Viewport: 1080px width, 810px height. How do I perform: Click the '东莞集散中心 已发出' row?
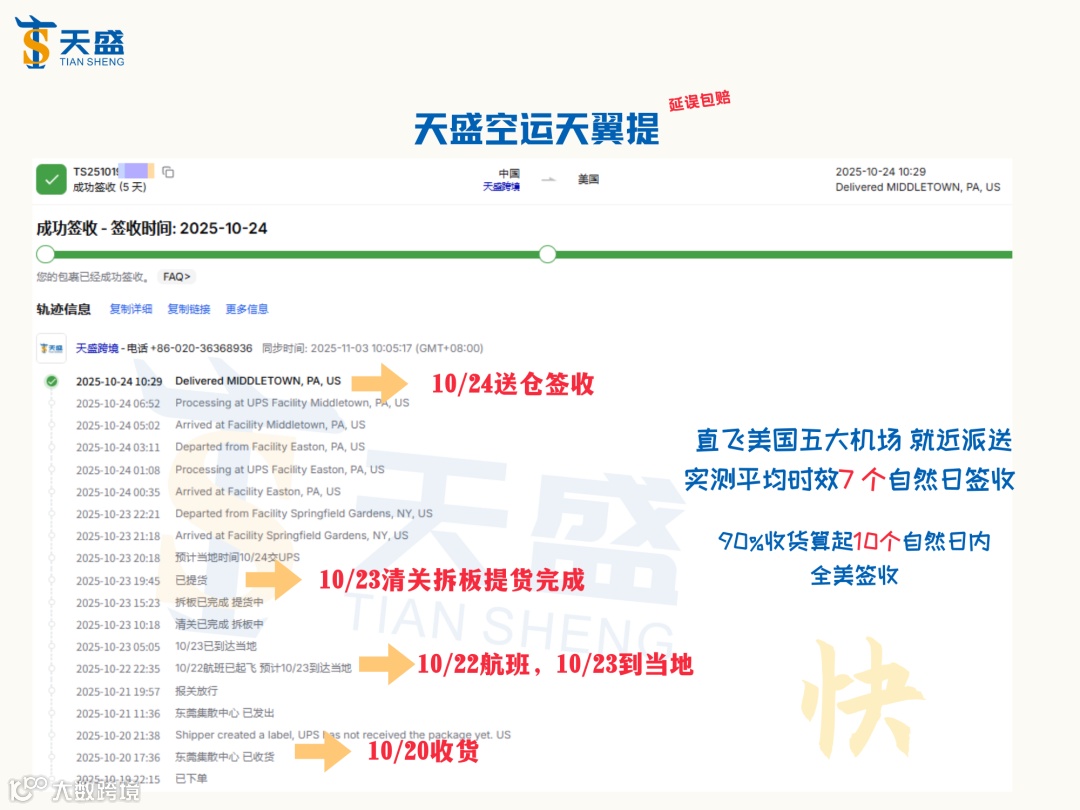coord(175,714)
